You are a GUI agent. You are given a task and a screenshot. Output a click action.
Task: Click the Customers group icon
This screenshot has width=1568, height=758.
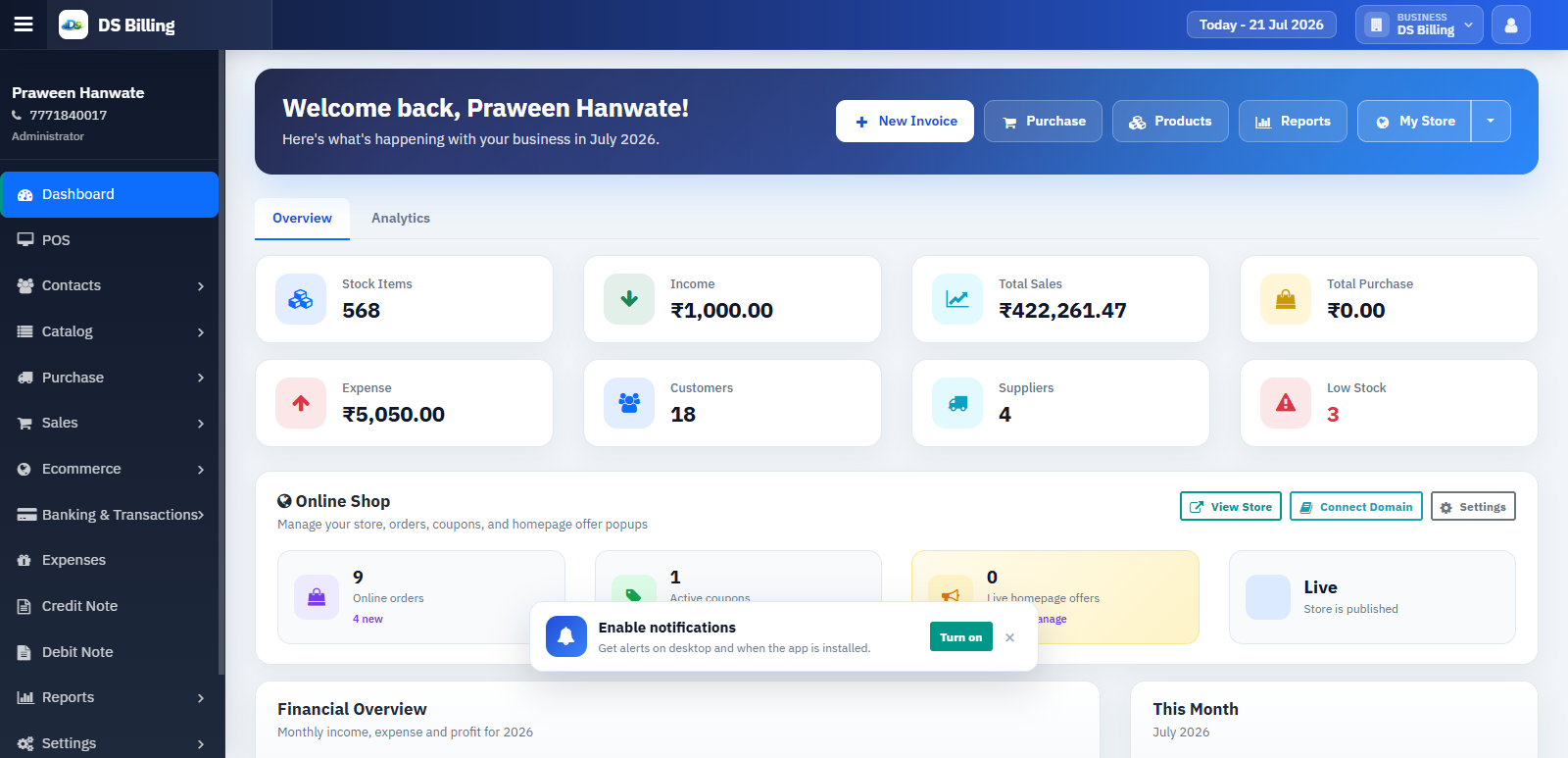[x=629, y=403]
